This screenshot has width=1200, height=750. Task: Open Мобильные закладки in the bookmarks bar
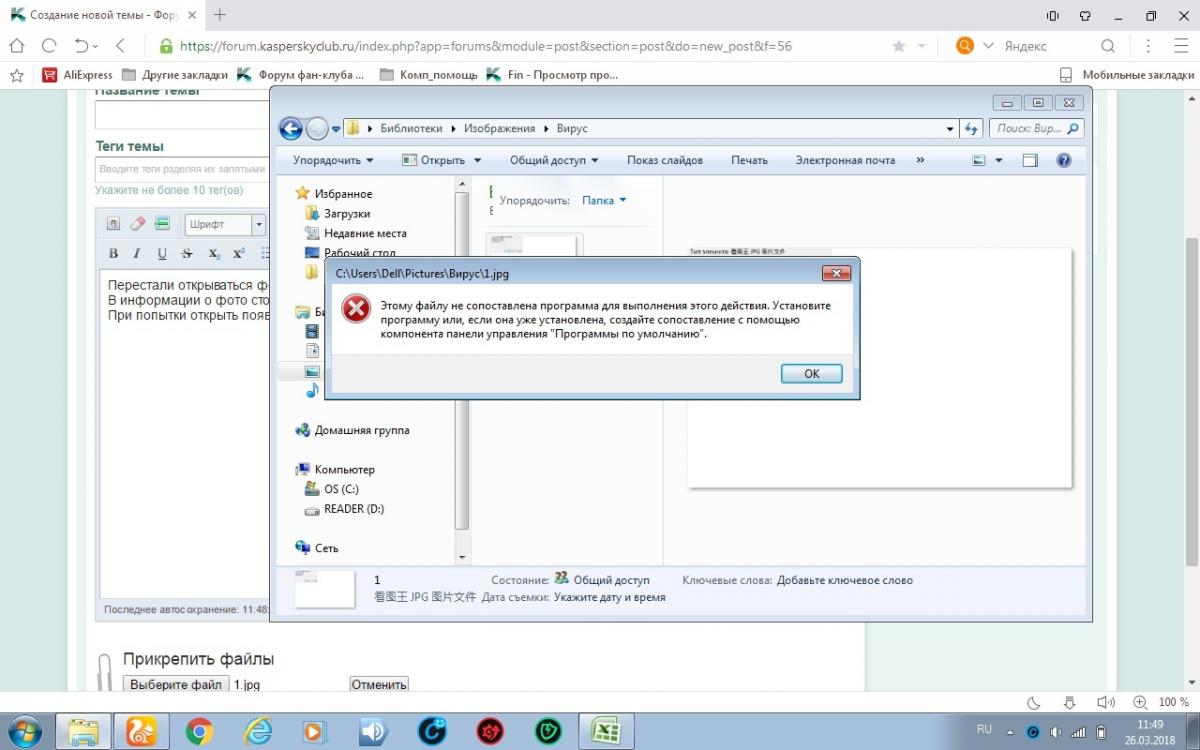tap(1127, 75)
